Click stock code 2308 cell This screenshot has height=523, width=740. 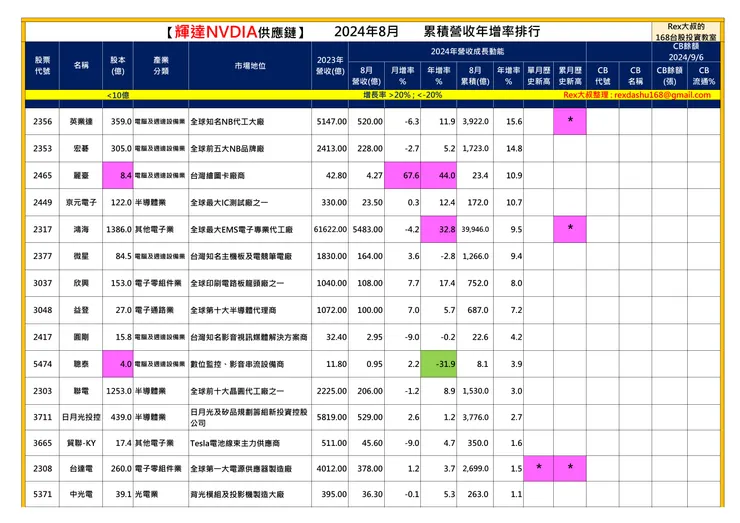pos(42,469)
